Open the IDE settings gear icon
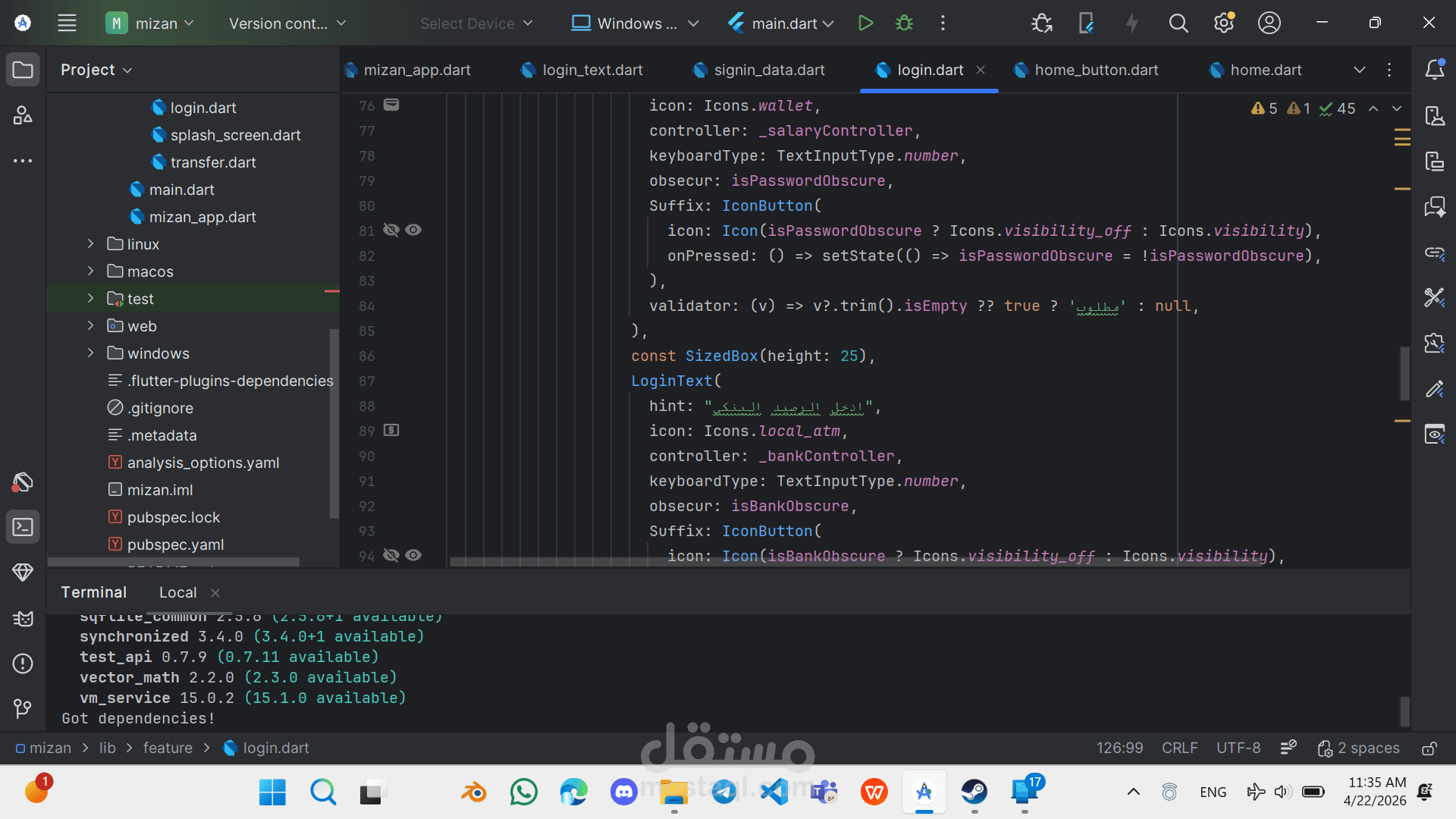 click(x=1223, y=24)
